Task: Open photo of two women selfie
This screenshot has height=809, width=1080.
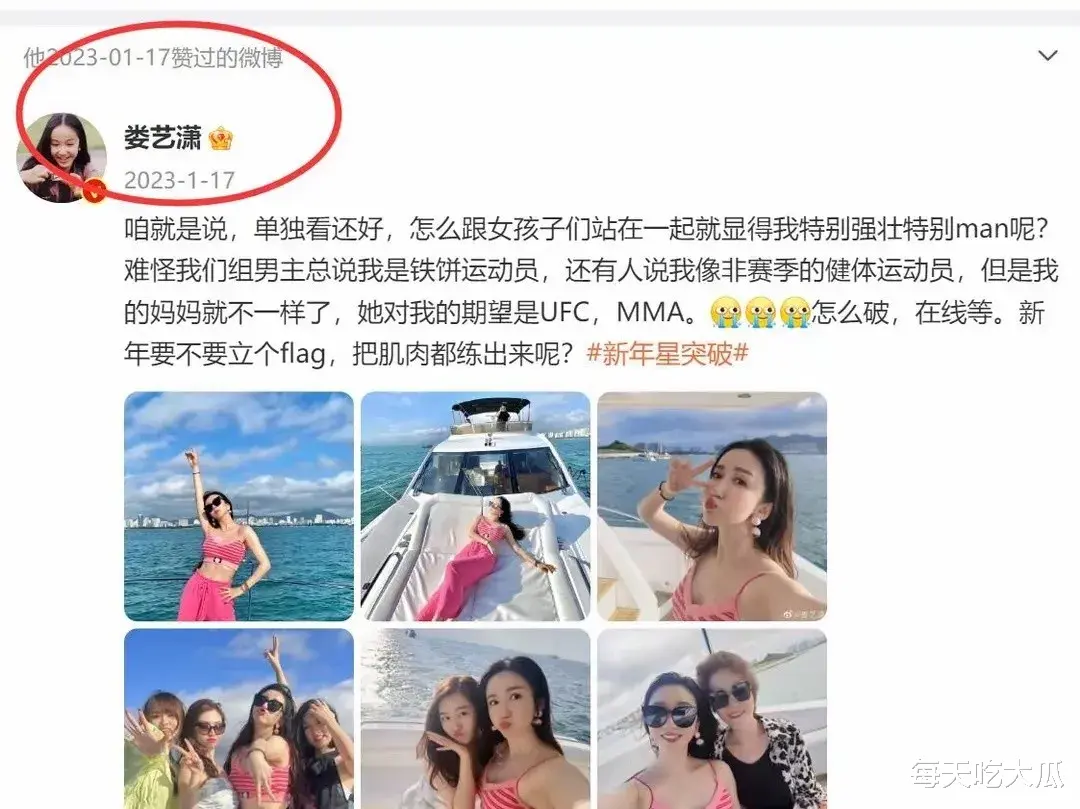Action: (475, 719)
